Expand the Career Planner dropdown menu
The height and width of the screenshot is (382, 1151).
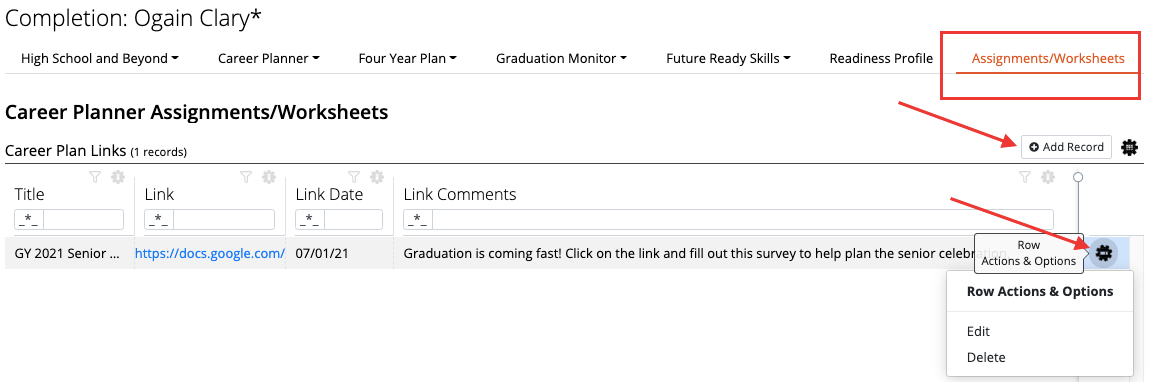269,59
